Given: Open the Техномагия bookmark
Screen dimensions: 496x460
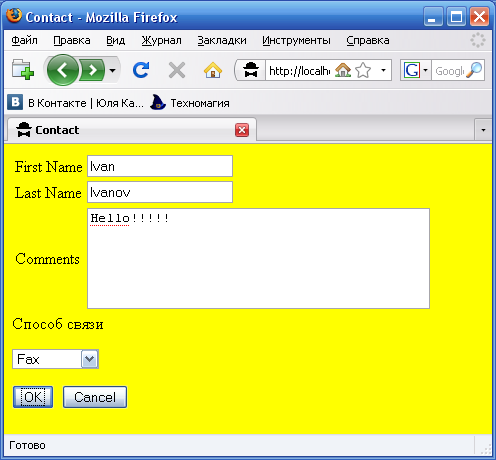Looking at the screenshot, I should [x=190, y=103].
